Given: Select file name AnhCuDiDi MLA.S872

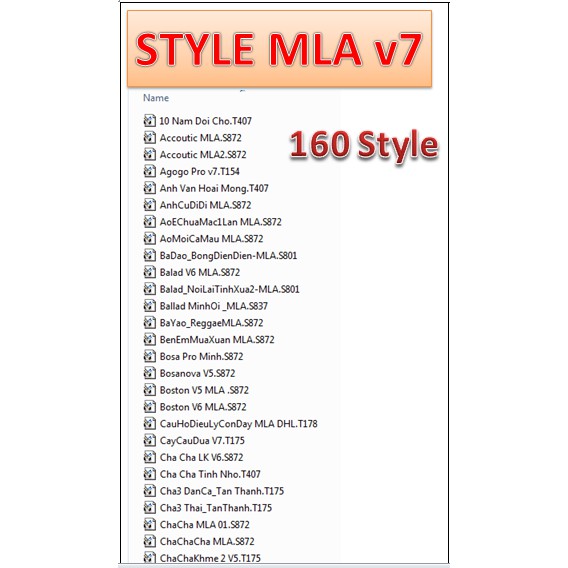Looking at the screenshot, I should click(205, 205).
